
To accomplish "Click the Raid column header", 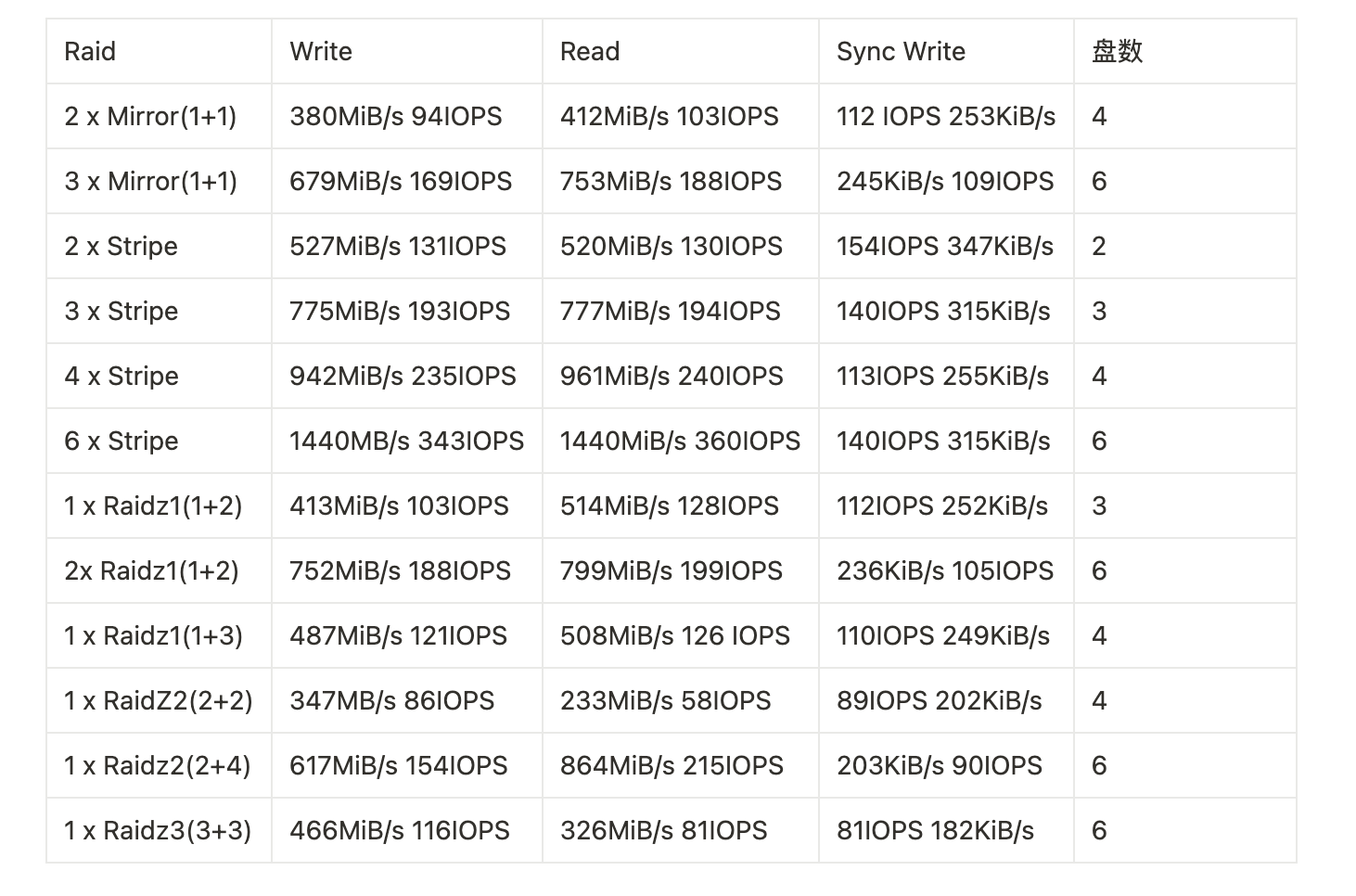I will pos(90,52).
